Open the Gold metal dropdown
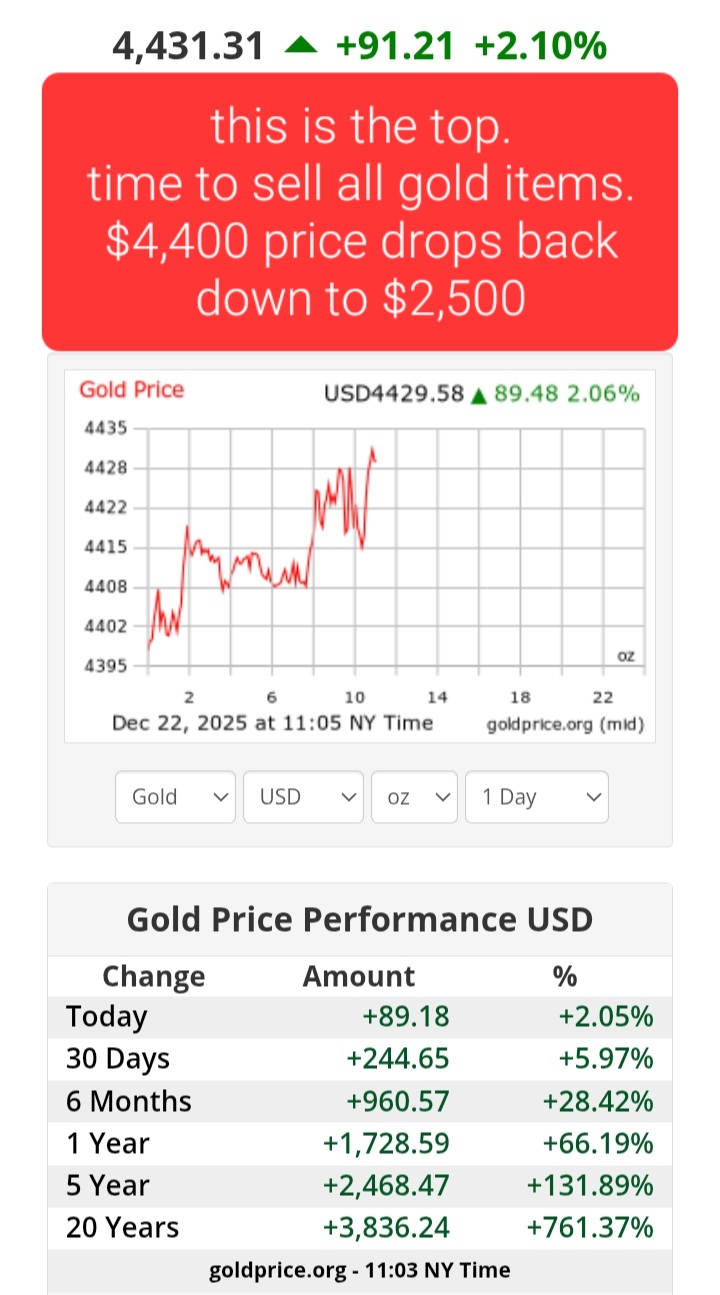This screenshot has width=720, height=1295. click(175, 797)
